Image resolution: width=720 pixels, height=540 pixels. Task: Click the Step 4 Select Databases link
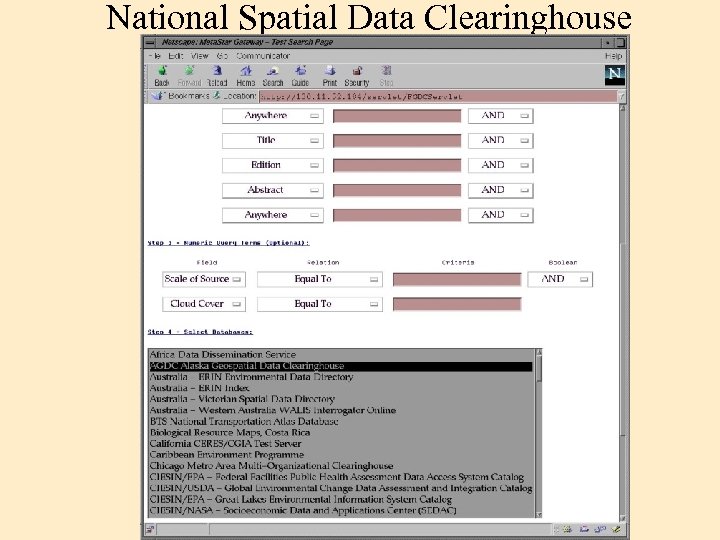200,332
